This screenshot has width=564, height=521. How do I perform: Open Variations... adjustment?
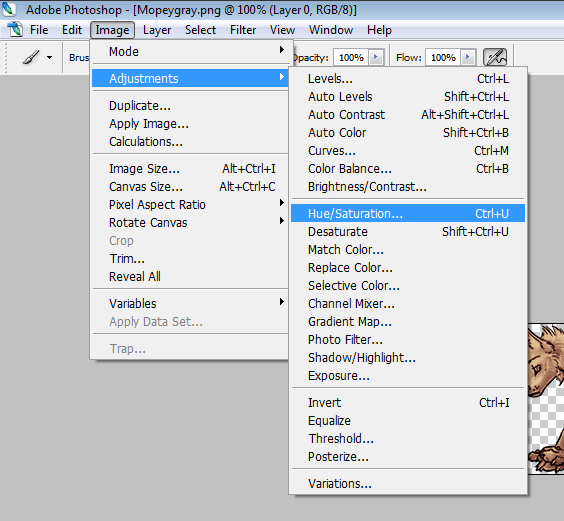click(x=408, y=483)
